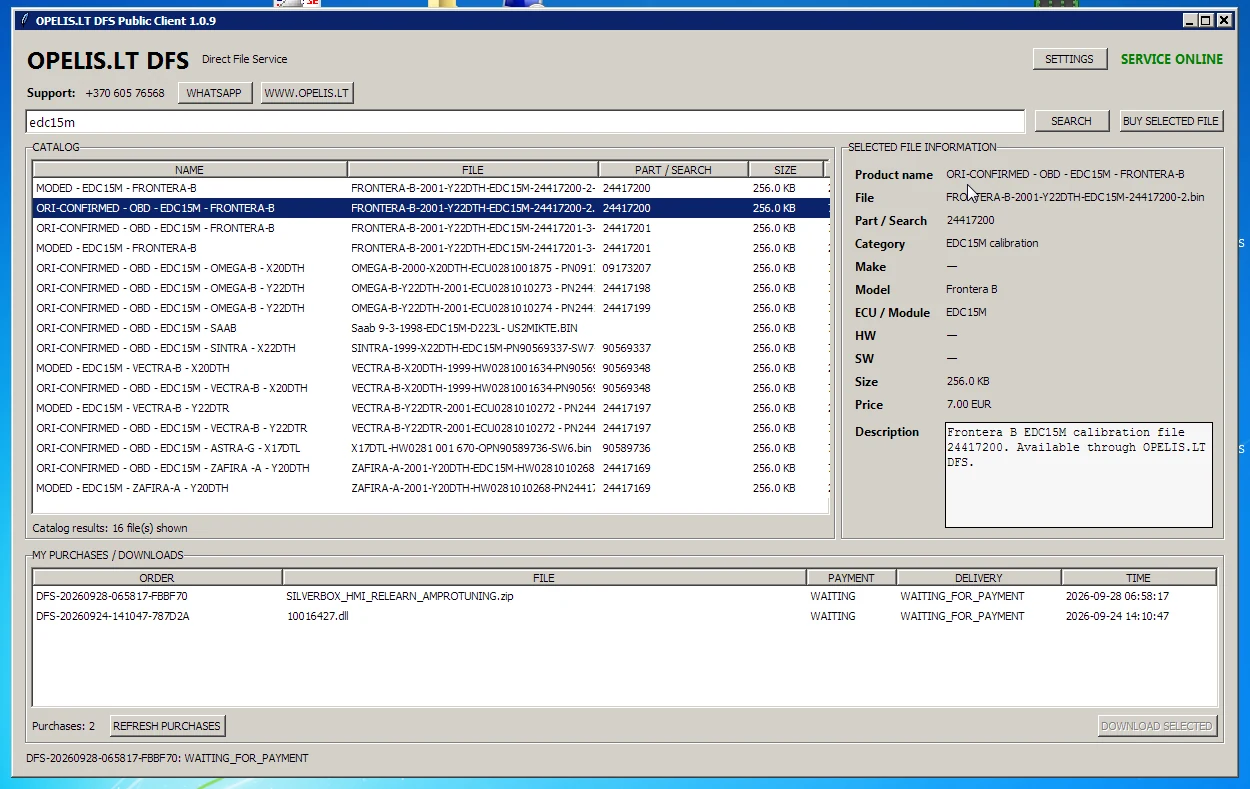Select MODED VECTRA-B X20DTH row

[x=431, y=368]
